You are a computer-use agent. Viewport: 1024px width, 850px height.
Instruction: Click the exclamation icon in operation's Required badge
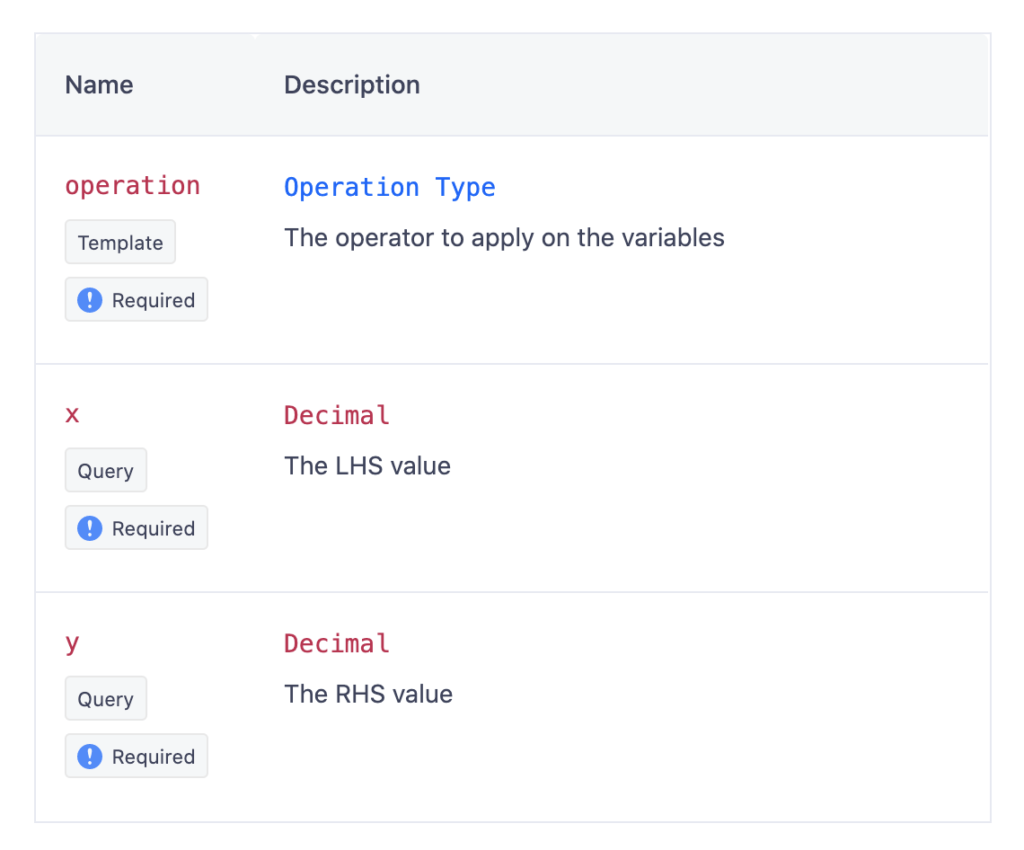[x=89, y=299]
